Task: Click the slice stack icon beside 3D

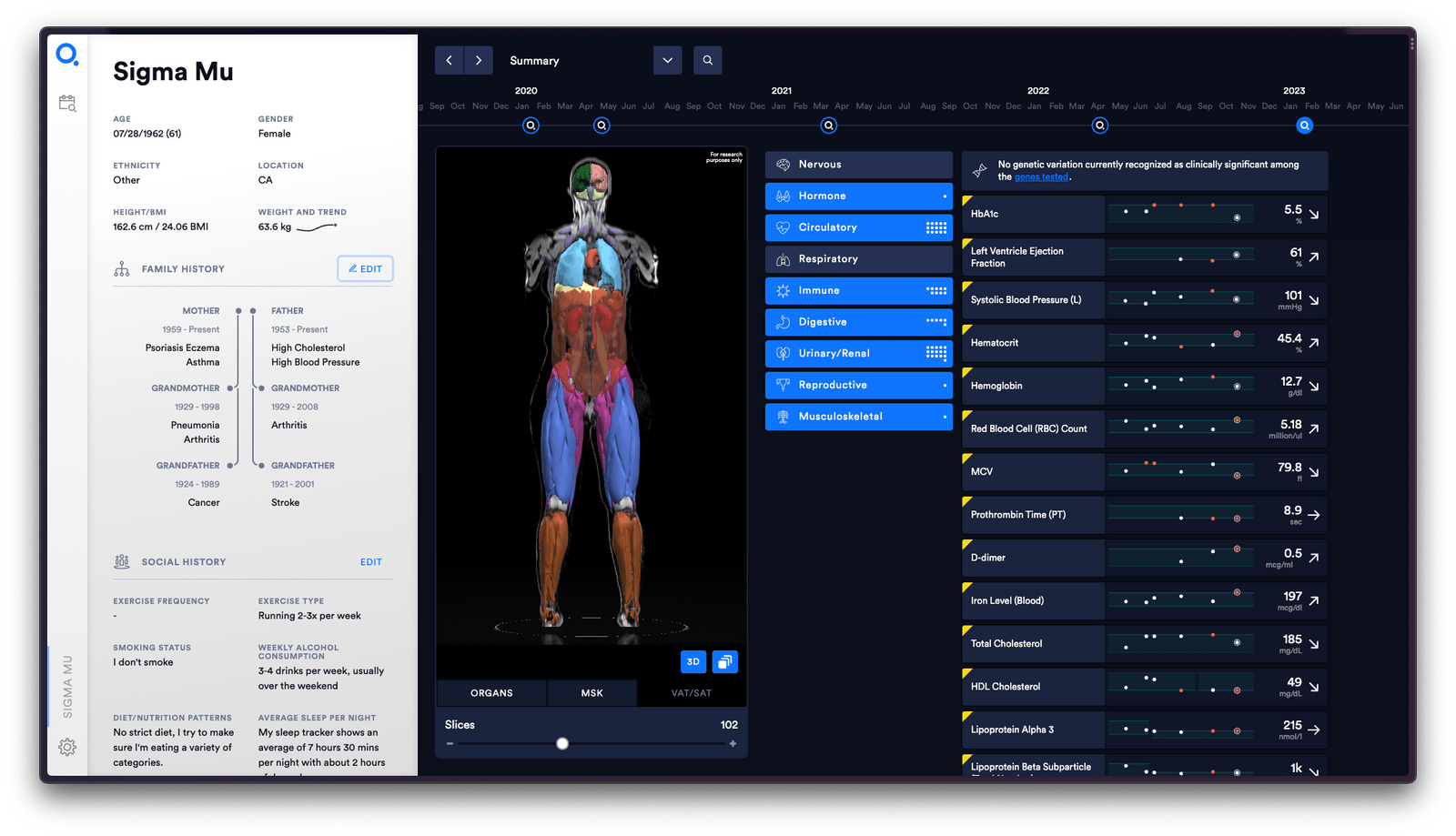Action: pos(724,661)
